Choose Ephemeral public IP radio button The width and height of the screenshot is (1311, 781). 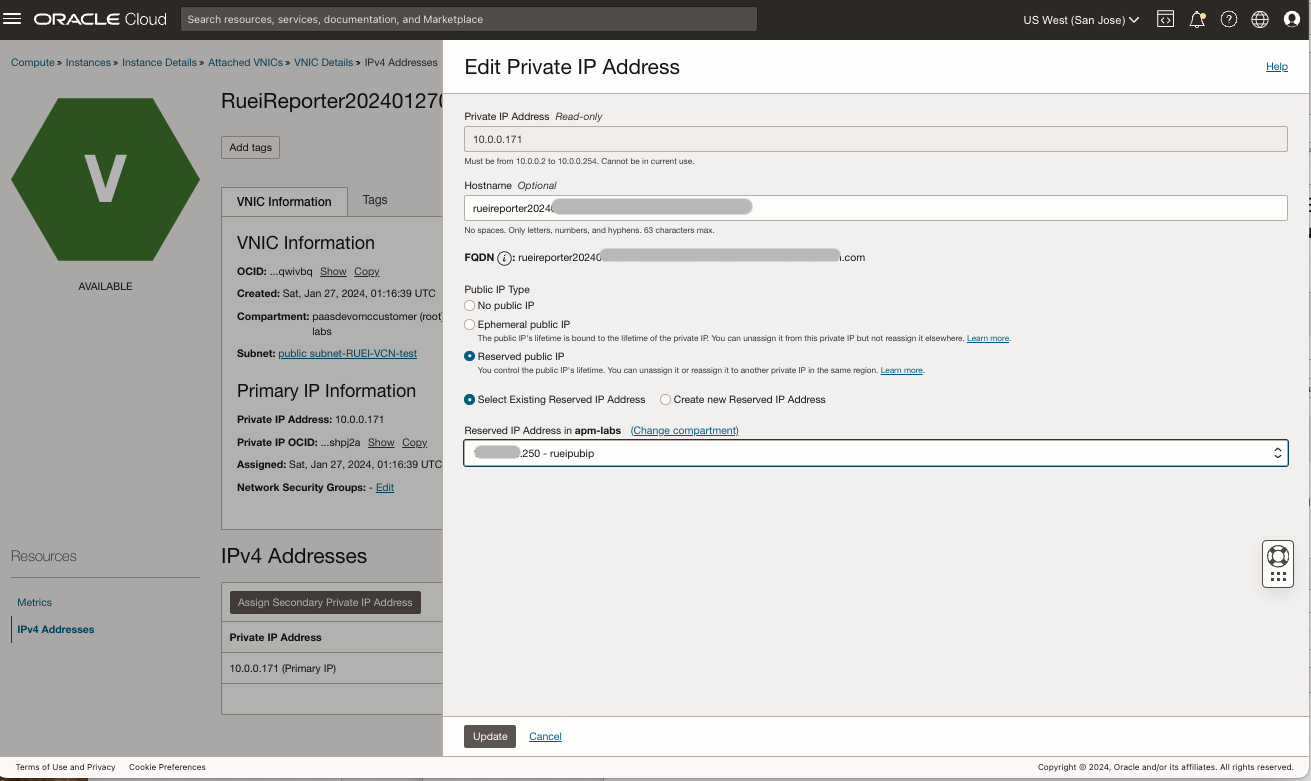(x=470, y=325)
